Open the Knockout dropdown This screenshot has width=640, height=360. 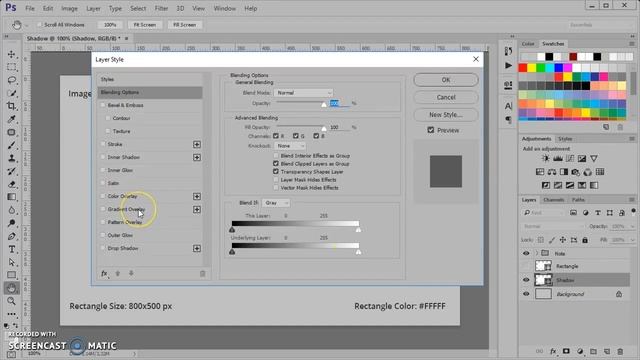[290, 146]
